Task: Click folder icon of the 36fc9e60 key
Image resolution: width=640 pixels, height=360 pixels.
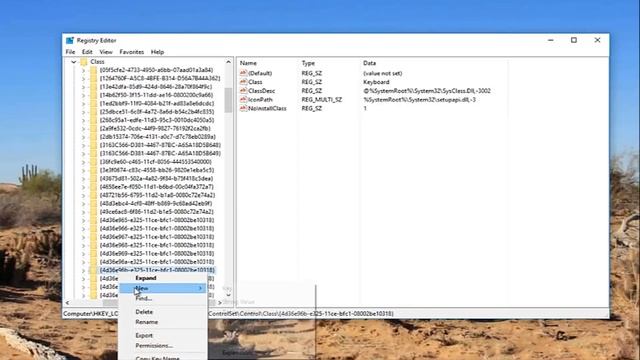Action: (x=93, y=162)
